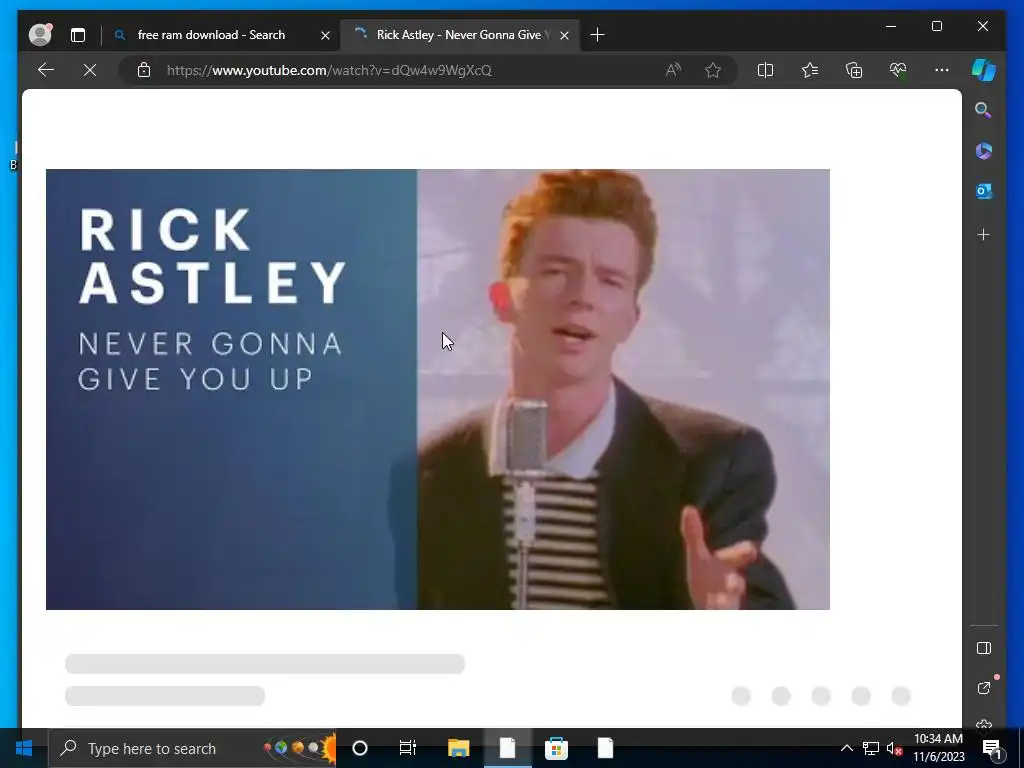Open the muted volume tray icon
This screenshot has width=1024, height=768.
click(895, 748)
